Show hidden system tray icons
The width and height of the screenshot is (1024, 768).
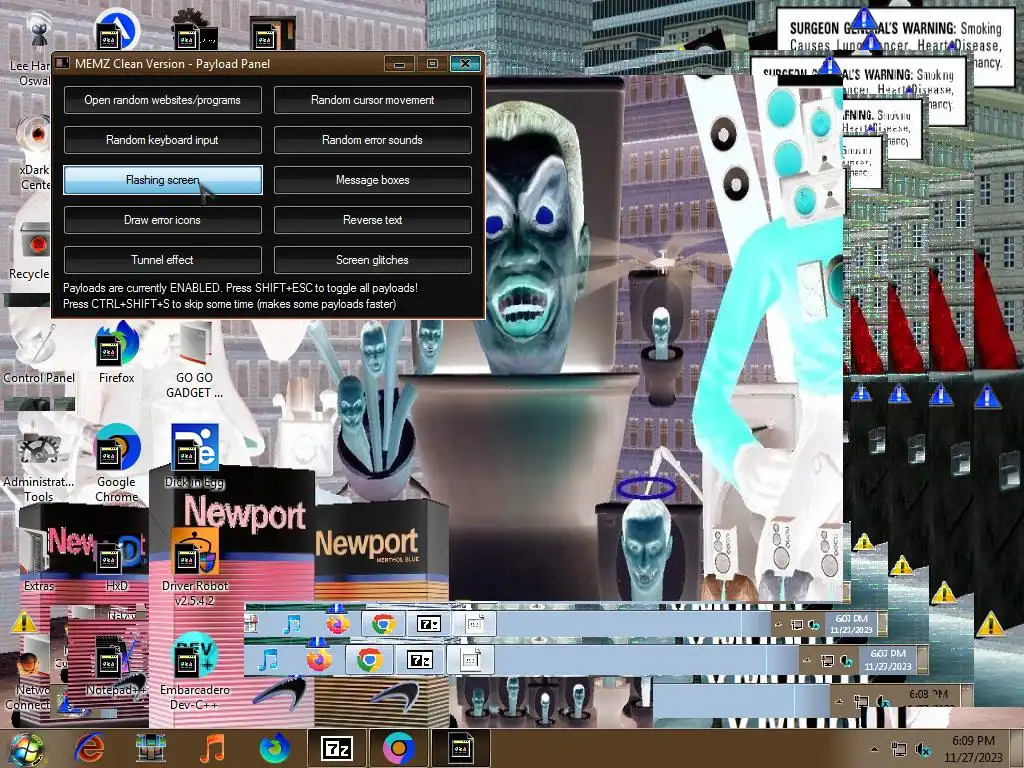click(x=874, y=749)
